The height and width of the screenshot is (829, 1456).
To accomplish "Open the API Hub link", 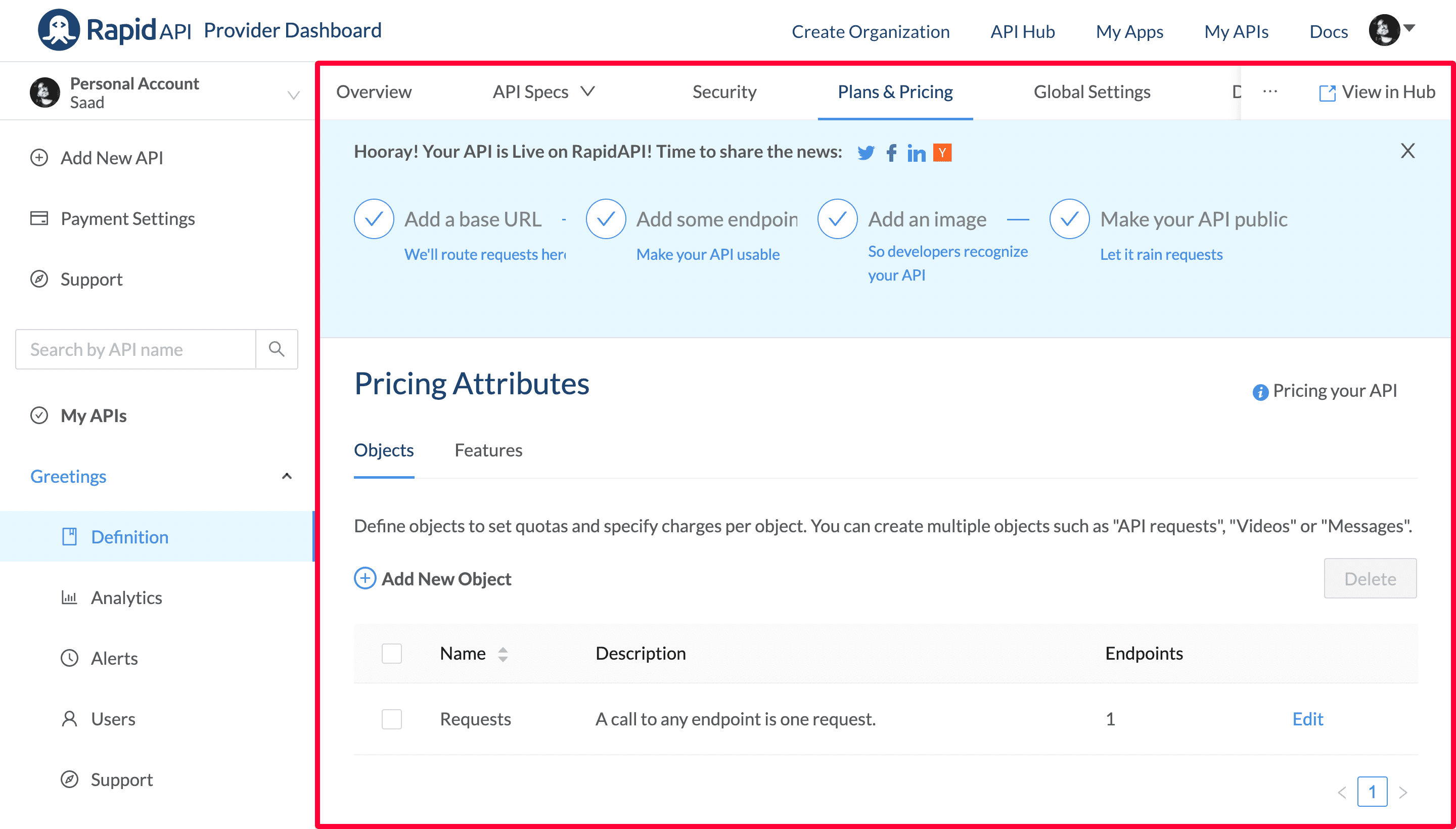I will 1023,31.
